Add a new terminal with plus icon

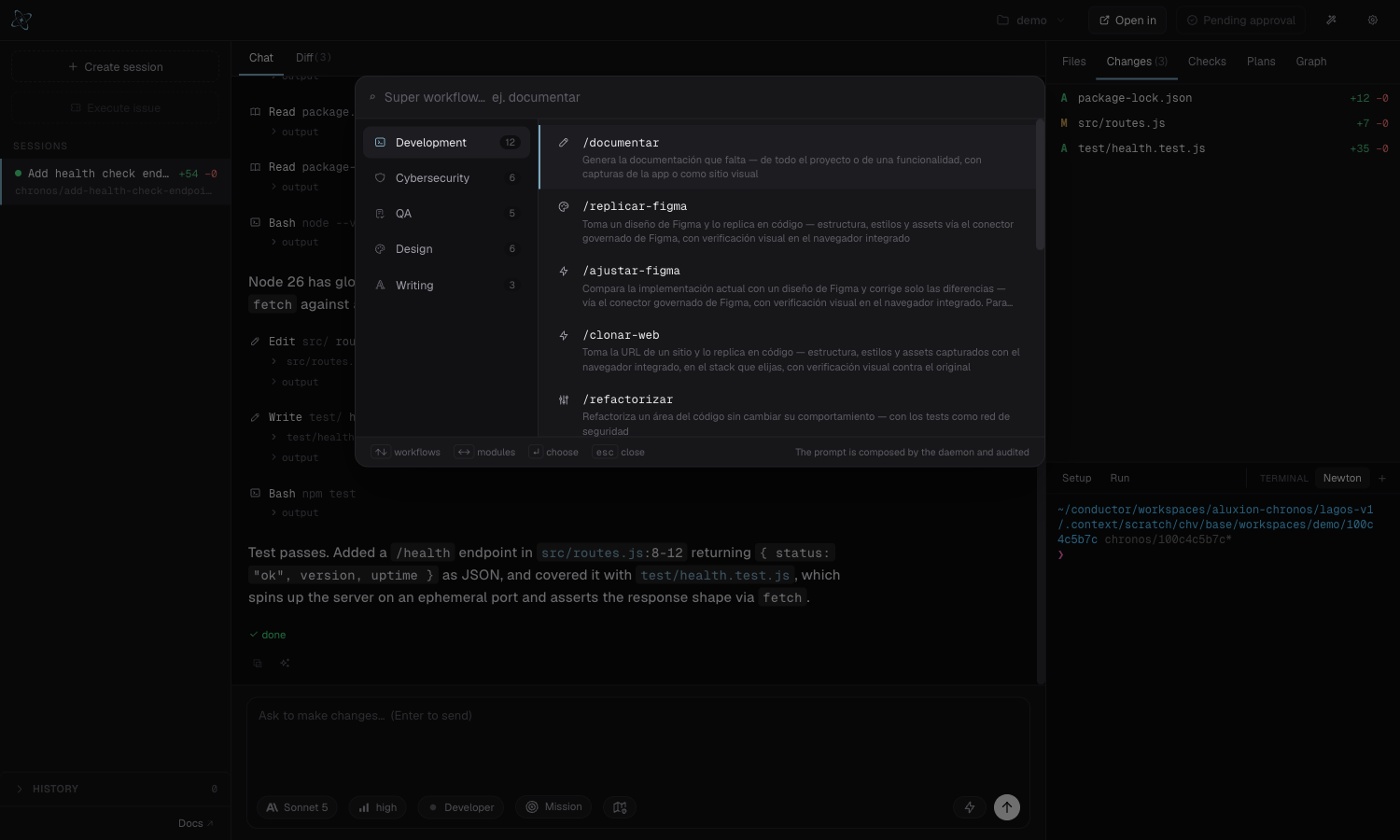(x=1382, y=478)
